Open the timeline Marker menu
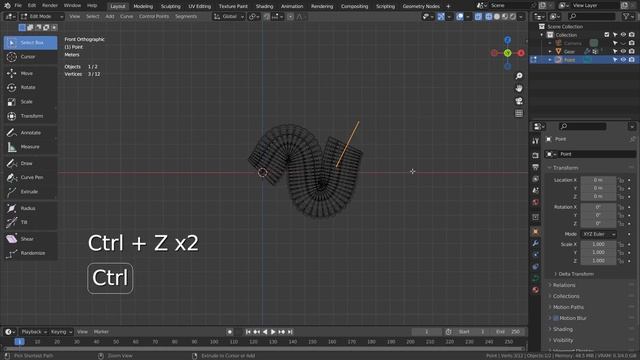The height and width of the screenshot is (360, 640). pos(101,332)
